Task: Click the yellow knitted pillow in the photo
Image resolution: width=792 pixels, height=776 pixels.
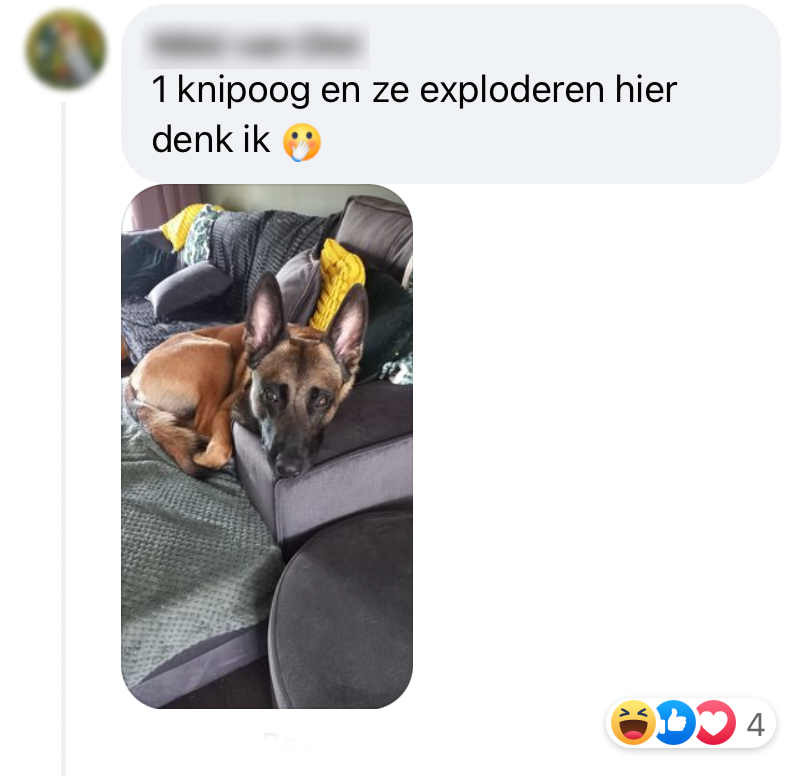Action: 336,283
